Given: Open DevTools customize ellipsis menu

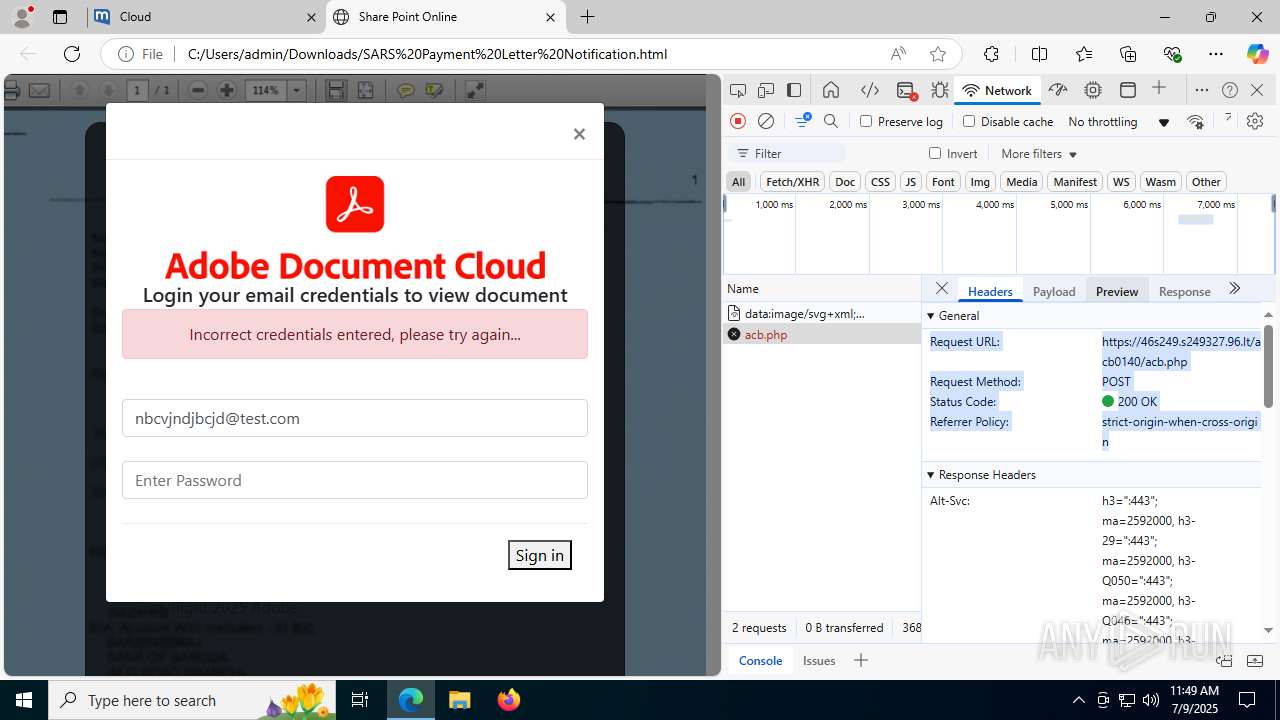Looking at the screenshot, I should 1202,90.
